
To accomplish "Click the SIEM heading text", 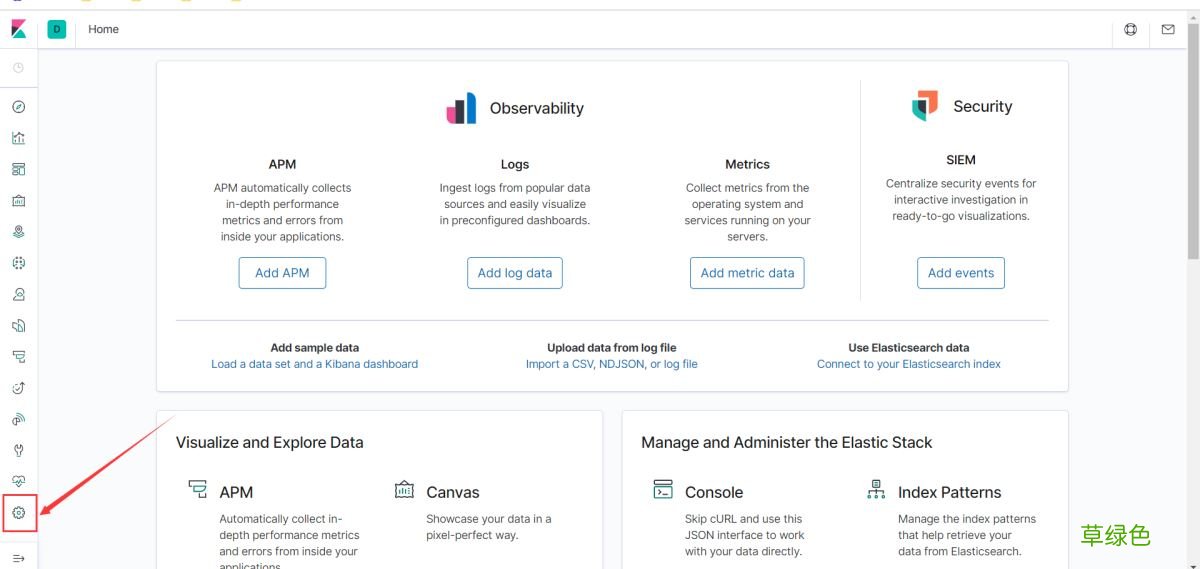I will pos(961,160).
